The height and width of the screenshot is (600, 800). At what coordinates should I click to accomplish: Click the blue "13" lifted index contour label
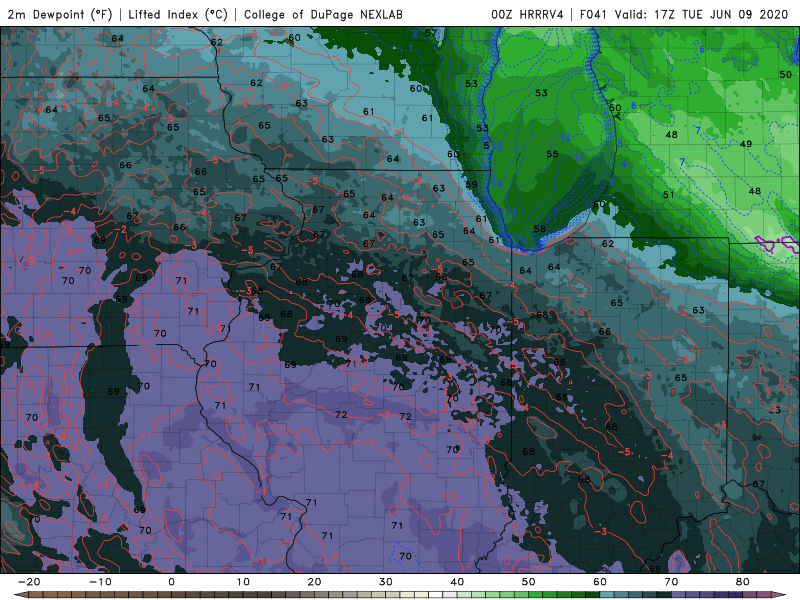[511, 213]
